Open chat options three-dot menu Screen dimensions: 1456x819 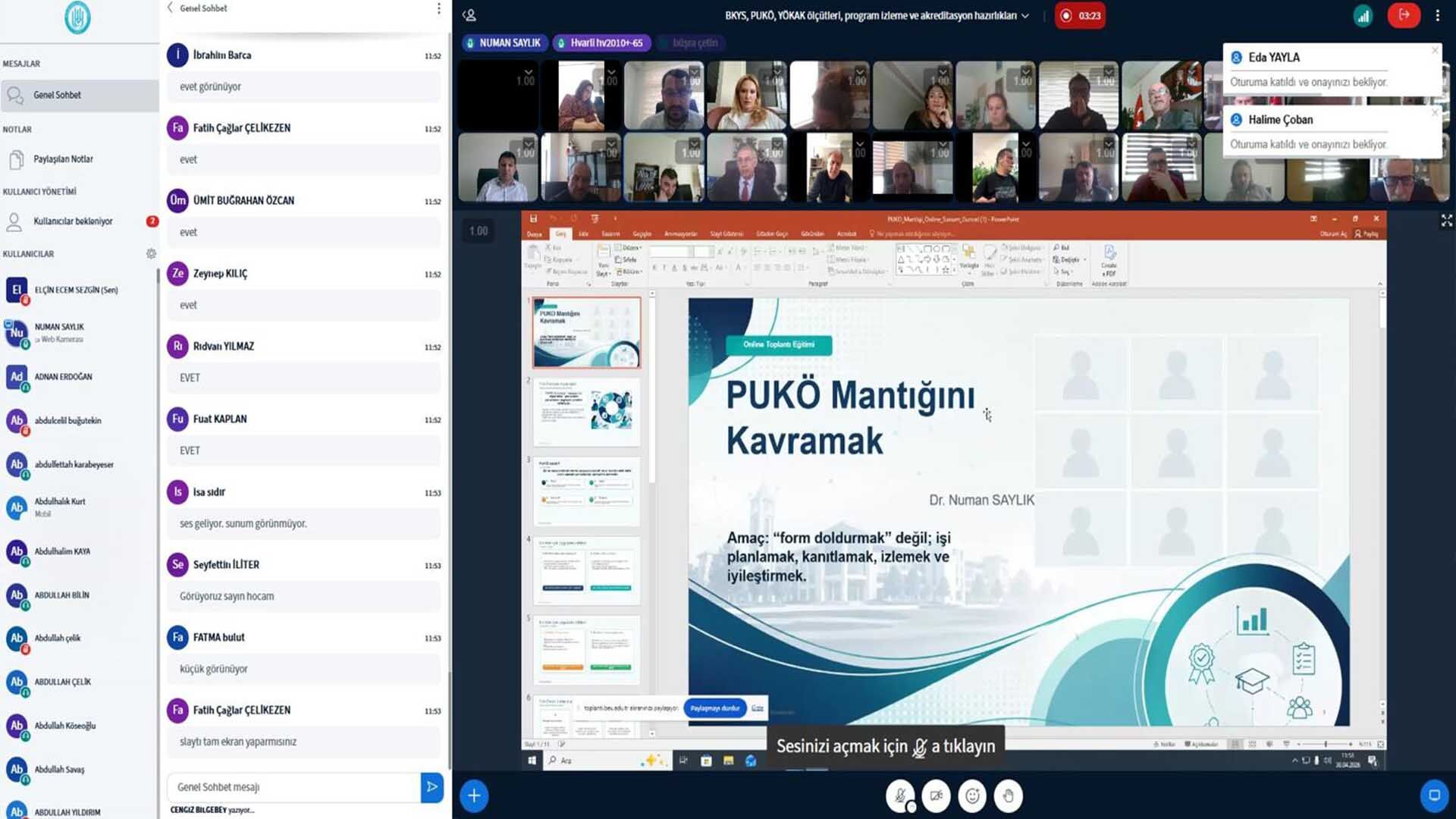(x=438, y=8)
